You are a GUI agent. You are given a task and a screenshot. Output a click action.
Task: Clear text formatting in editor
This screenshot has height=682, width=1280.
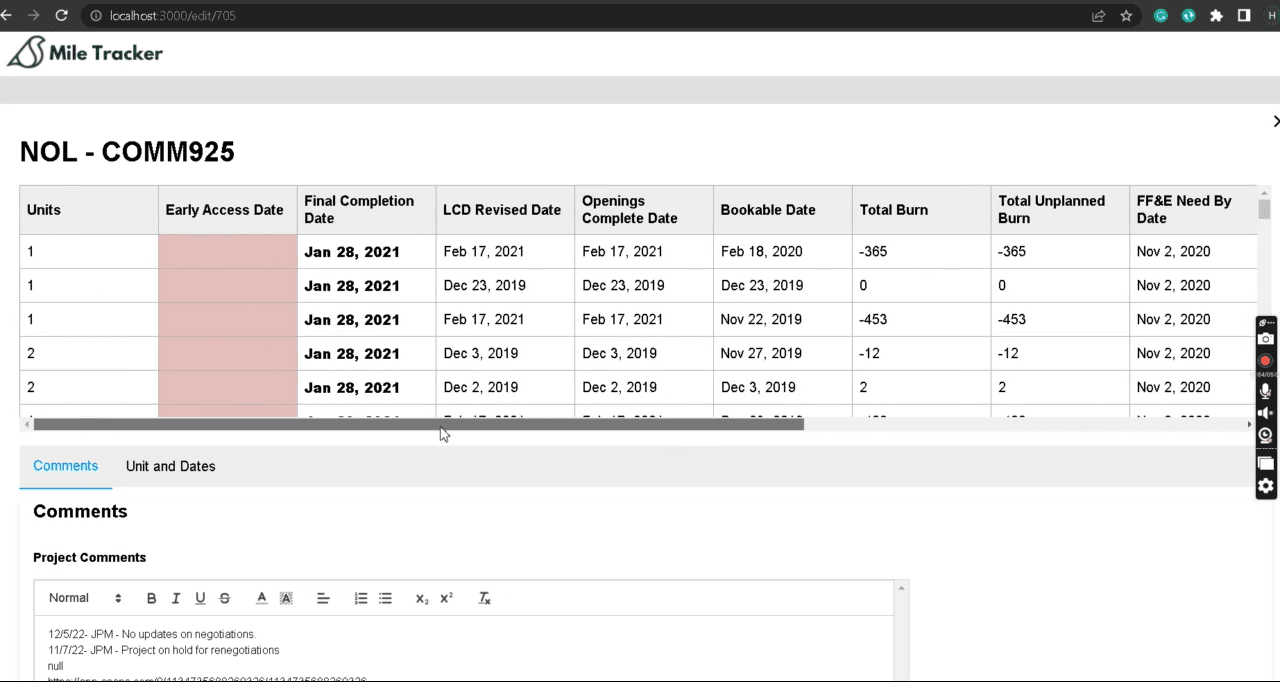pos(484,598)
